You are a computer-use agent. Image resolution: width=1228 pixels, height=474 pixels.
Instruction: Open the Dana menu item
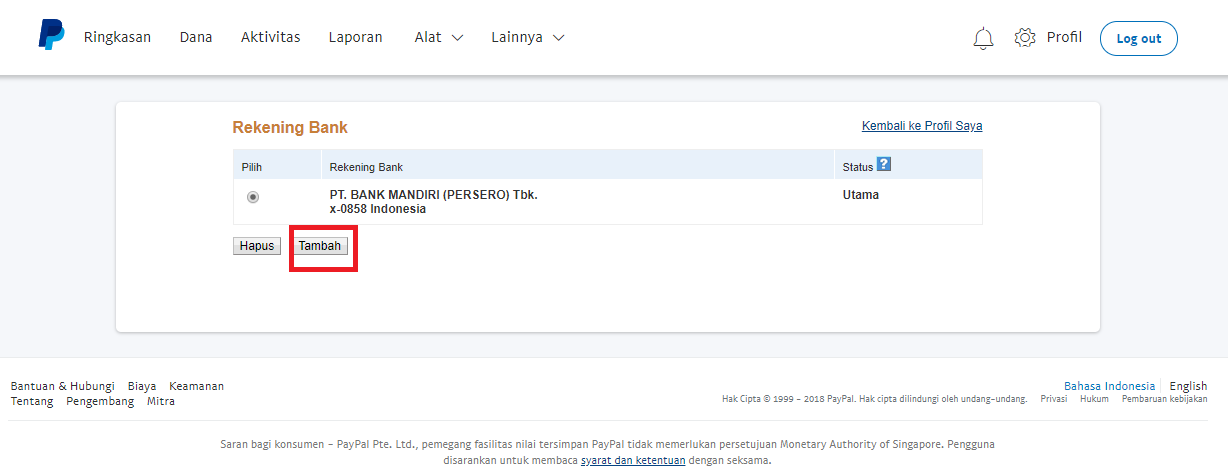click(x=196, y=37)
